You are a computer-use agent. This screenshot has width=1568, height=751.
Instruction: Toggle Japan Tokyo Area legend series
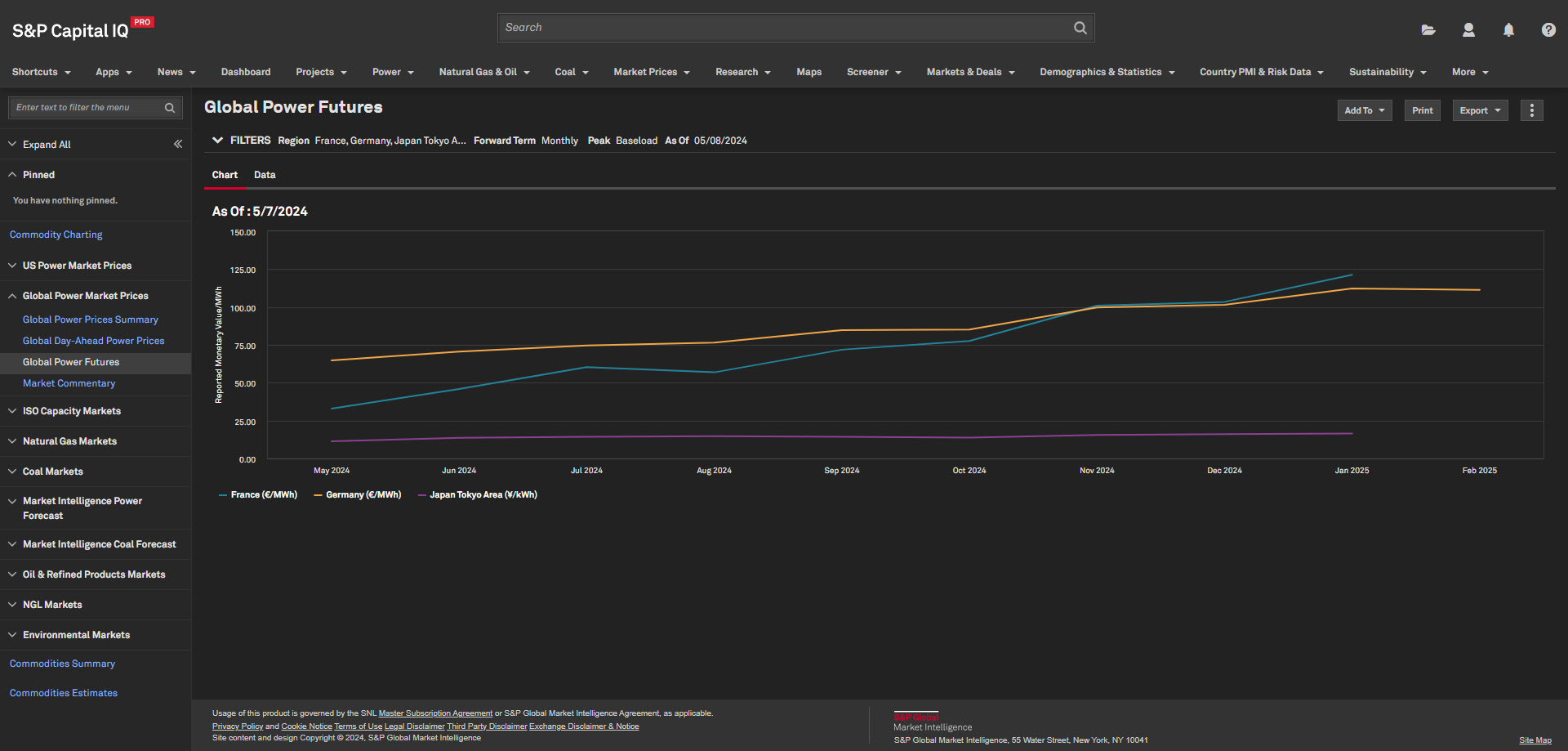coord(478,495)
